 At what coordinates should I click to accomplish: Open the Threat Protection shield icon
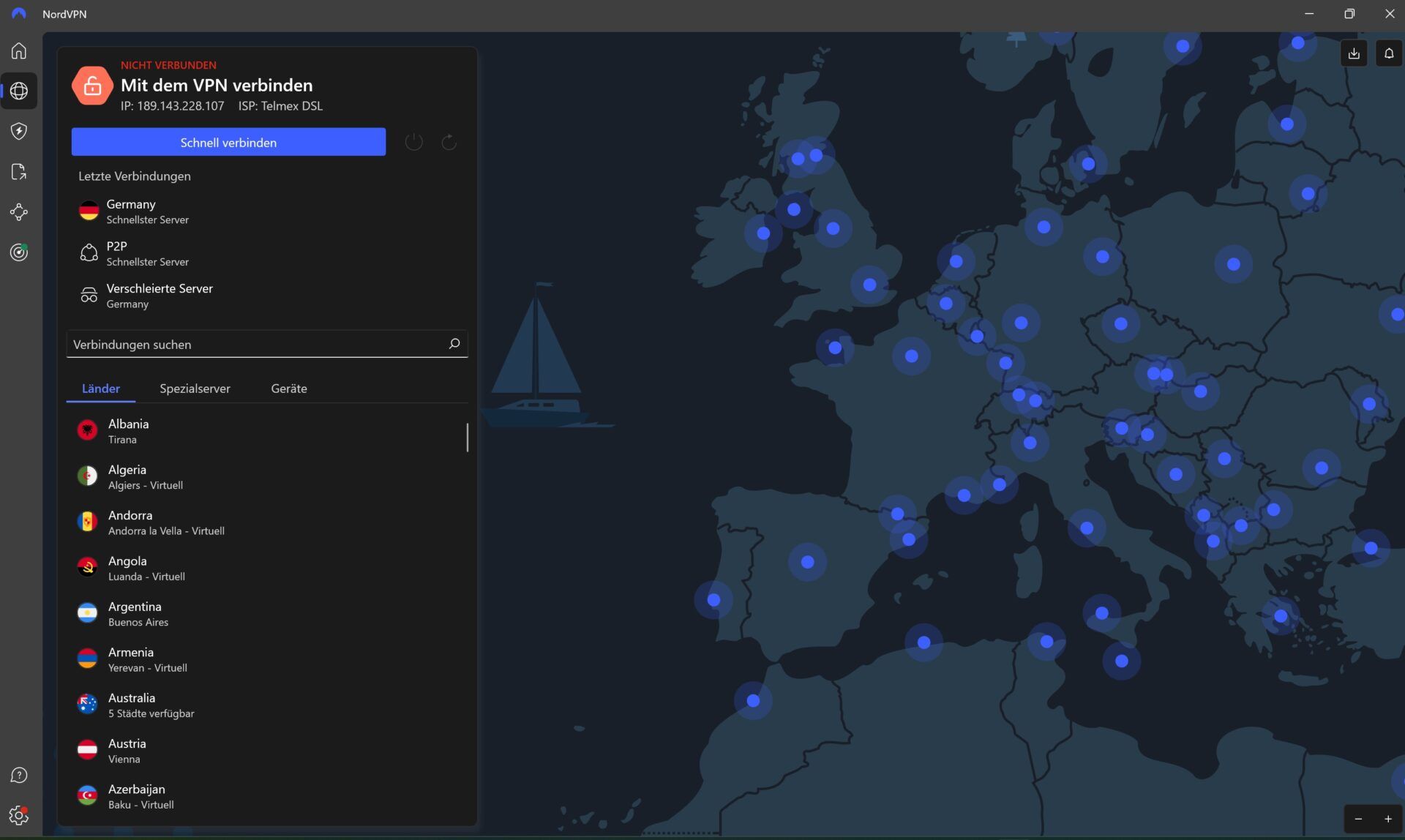[19, 131]
